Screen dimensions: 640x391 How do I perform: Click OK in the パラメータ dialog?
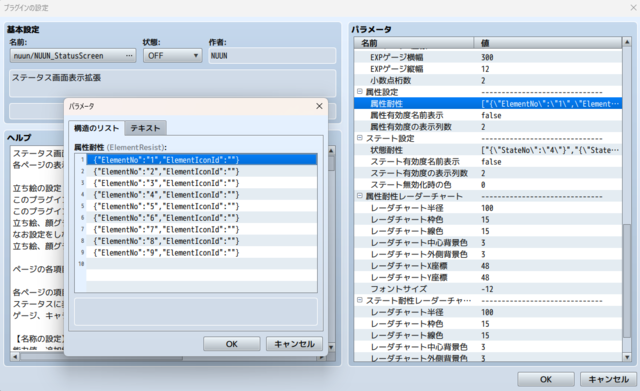[x=231, y=344]
